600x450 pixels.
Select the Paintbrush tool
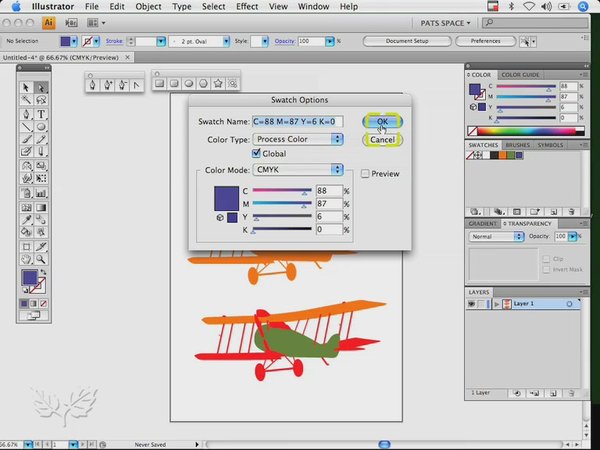point(26,139)
